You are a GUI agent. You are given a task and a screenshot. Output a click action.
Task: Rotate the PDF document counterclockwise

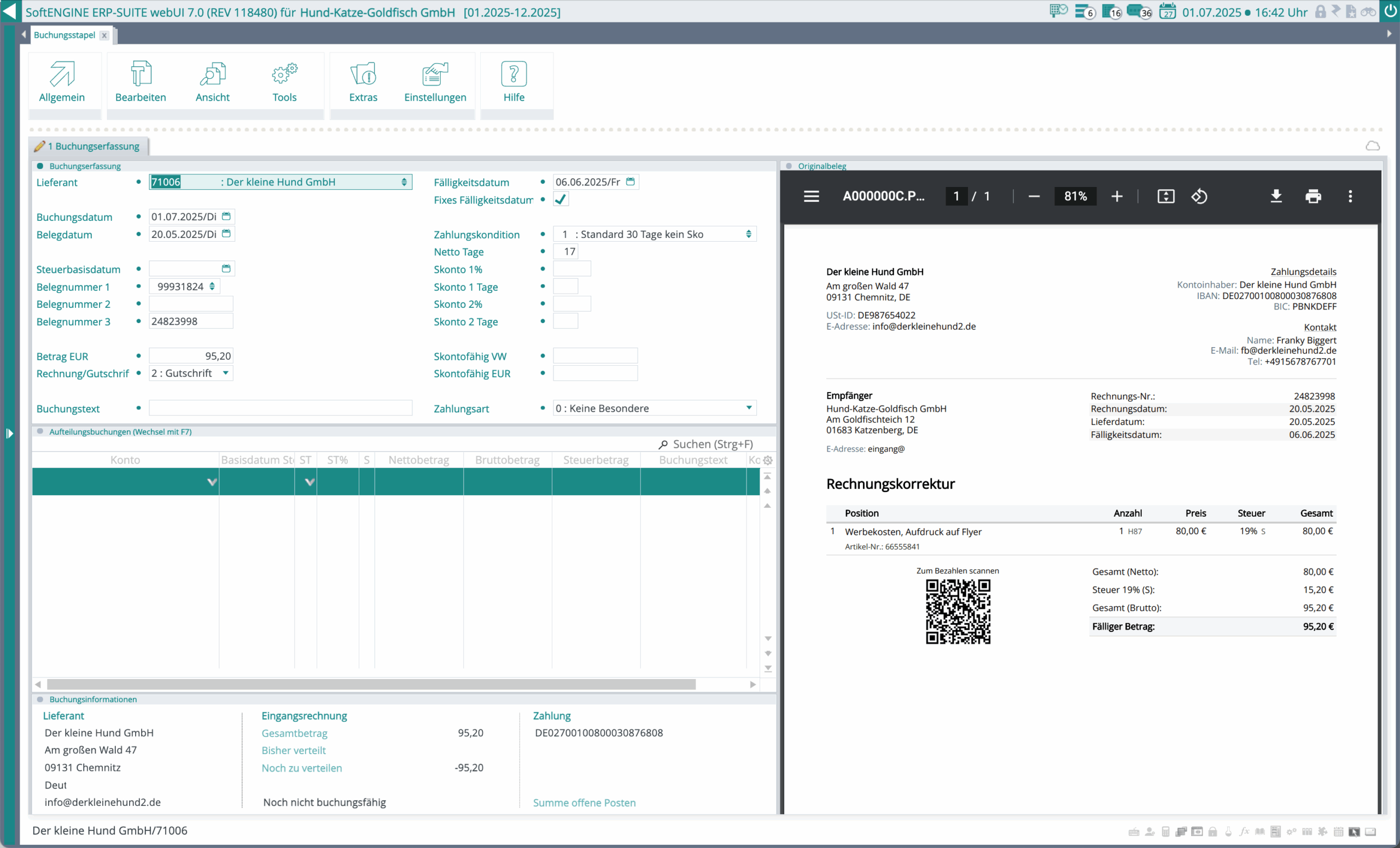tap(1199, 196)
